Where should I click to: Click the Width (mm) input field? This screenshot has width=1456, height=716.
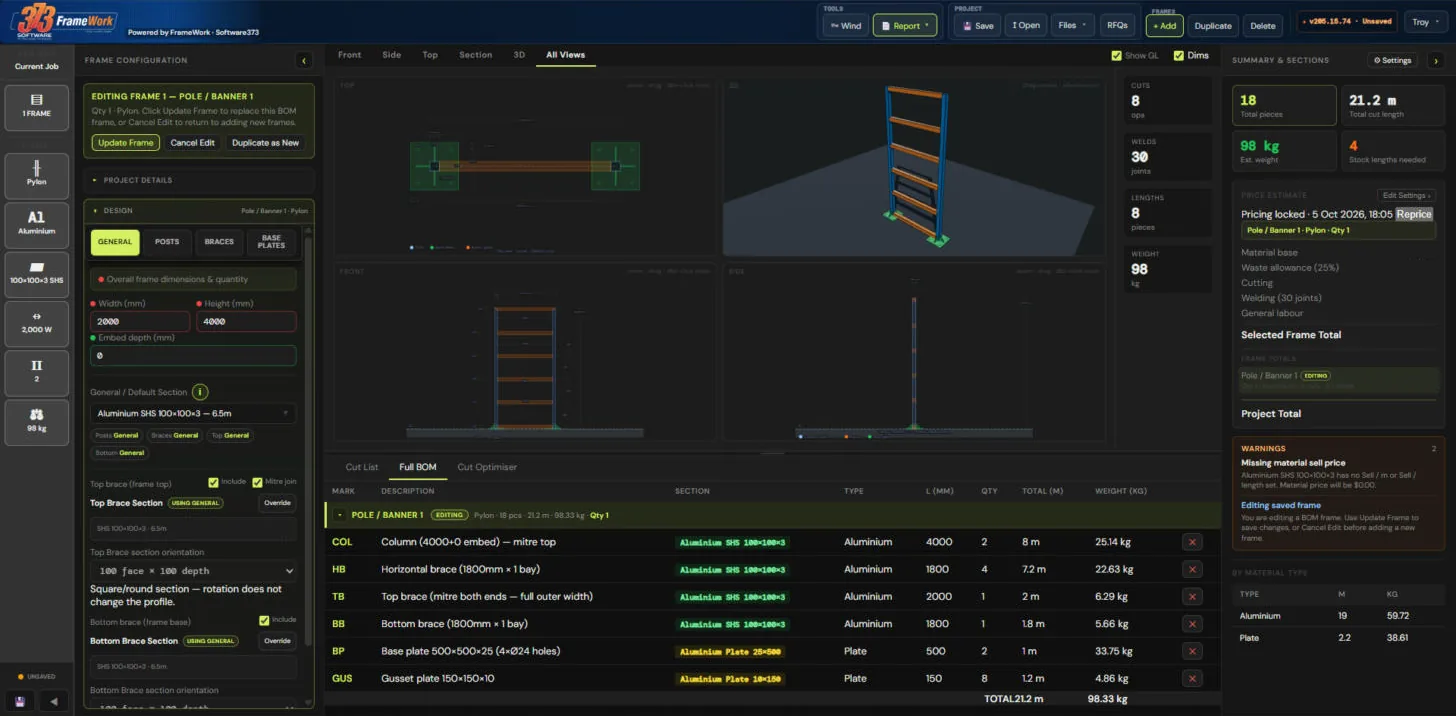(x=140, y=322)
